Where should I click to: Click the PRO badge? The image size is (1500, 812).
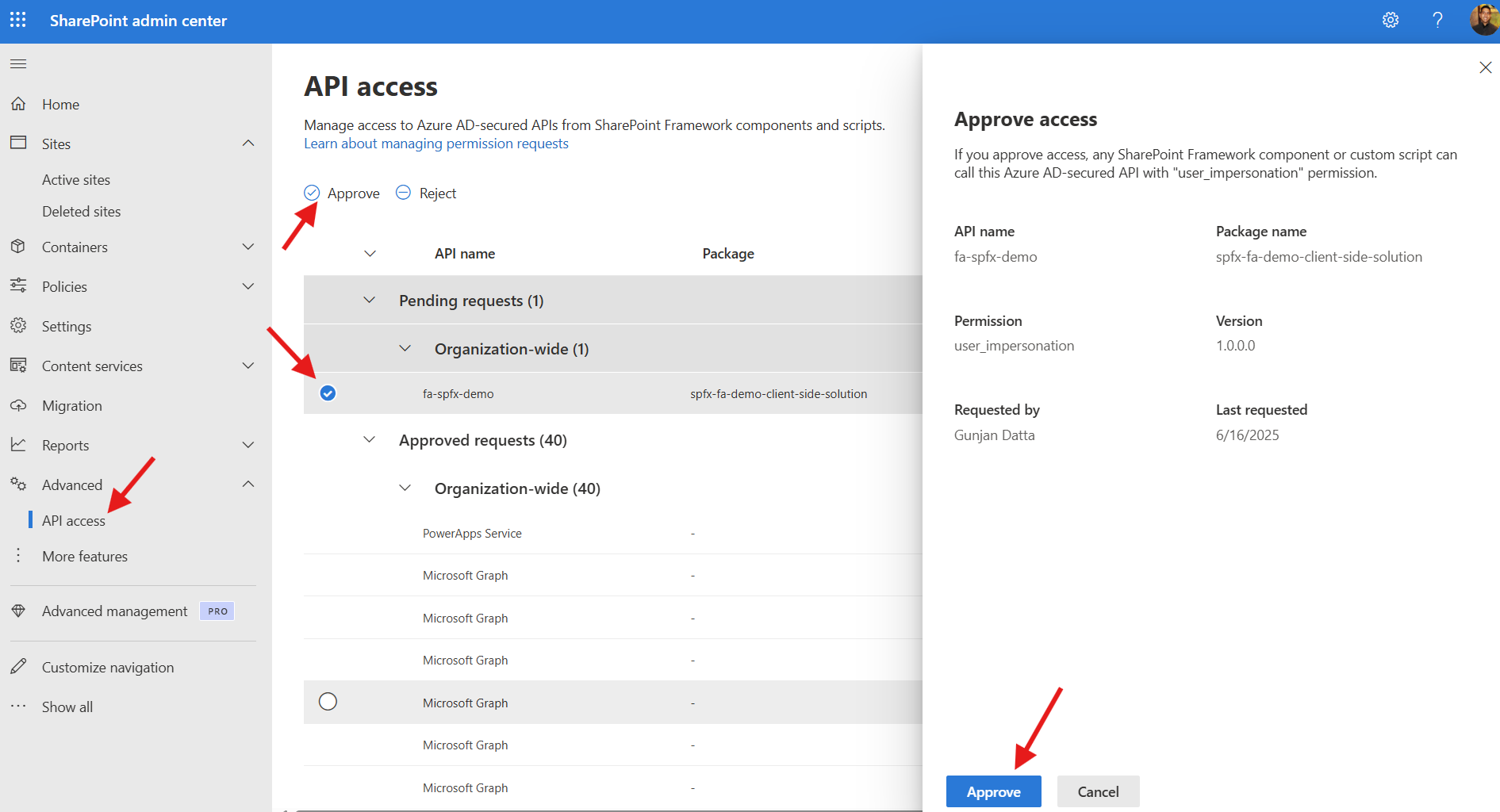click(217, 611)
